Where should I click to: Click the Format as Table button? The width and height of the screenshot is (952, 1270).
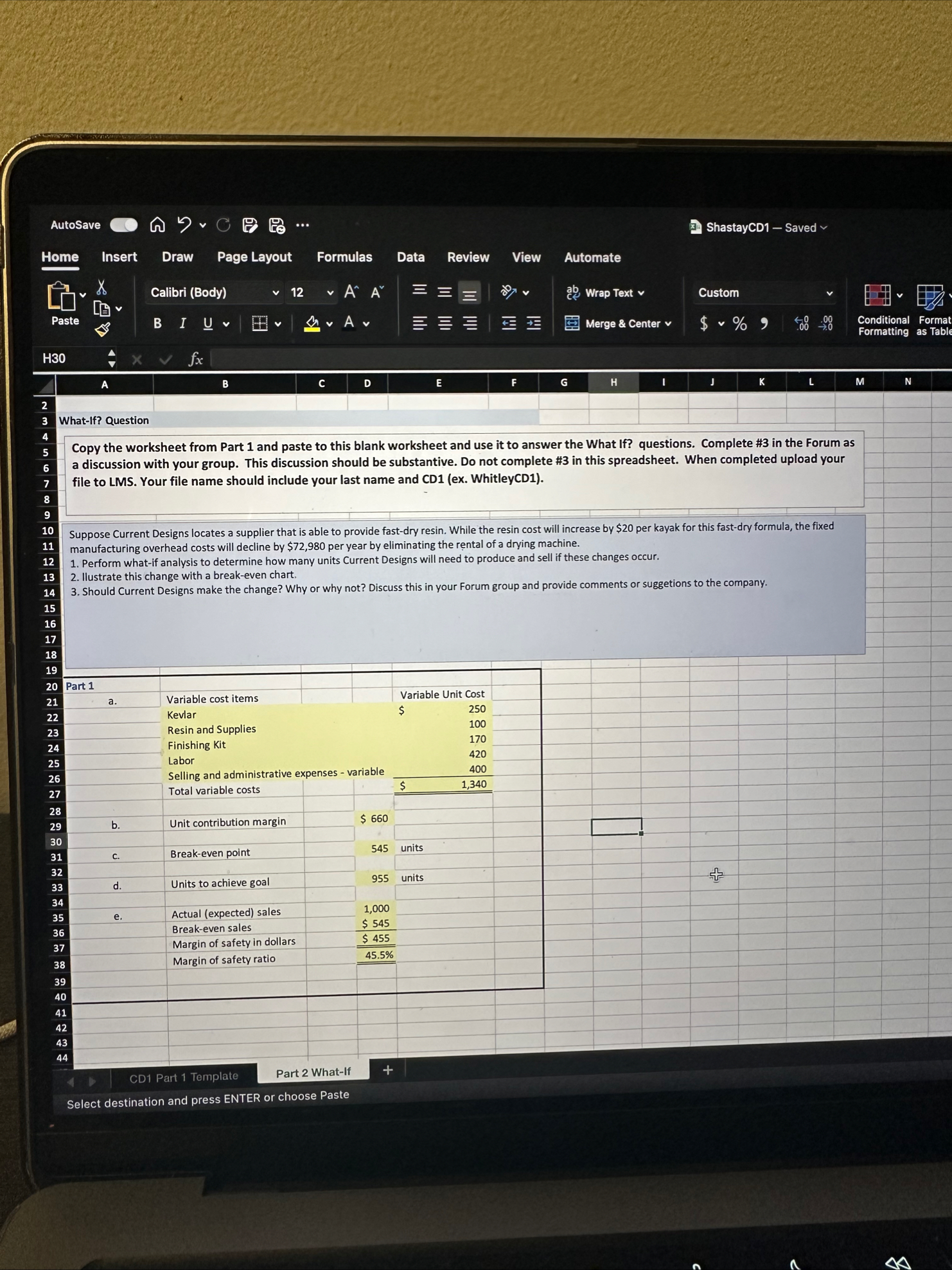(934, 310)
